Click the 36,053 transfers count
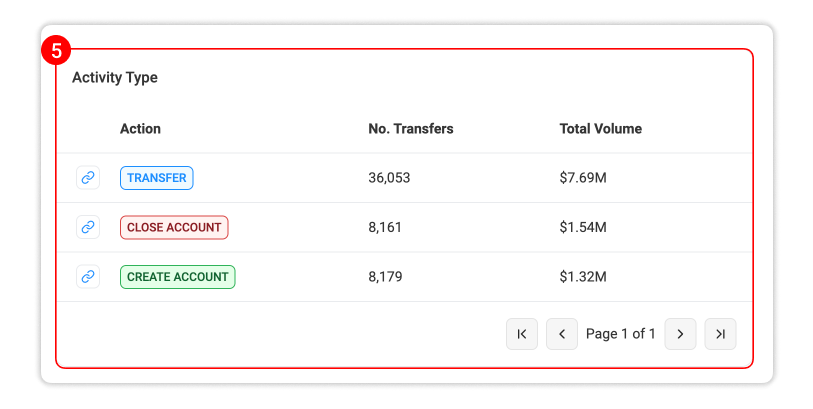 (x=389, y=178)
